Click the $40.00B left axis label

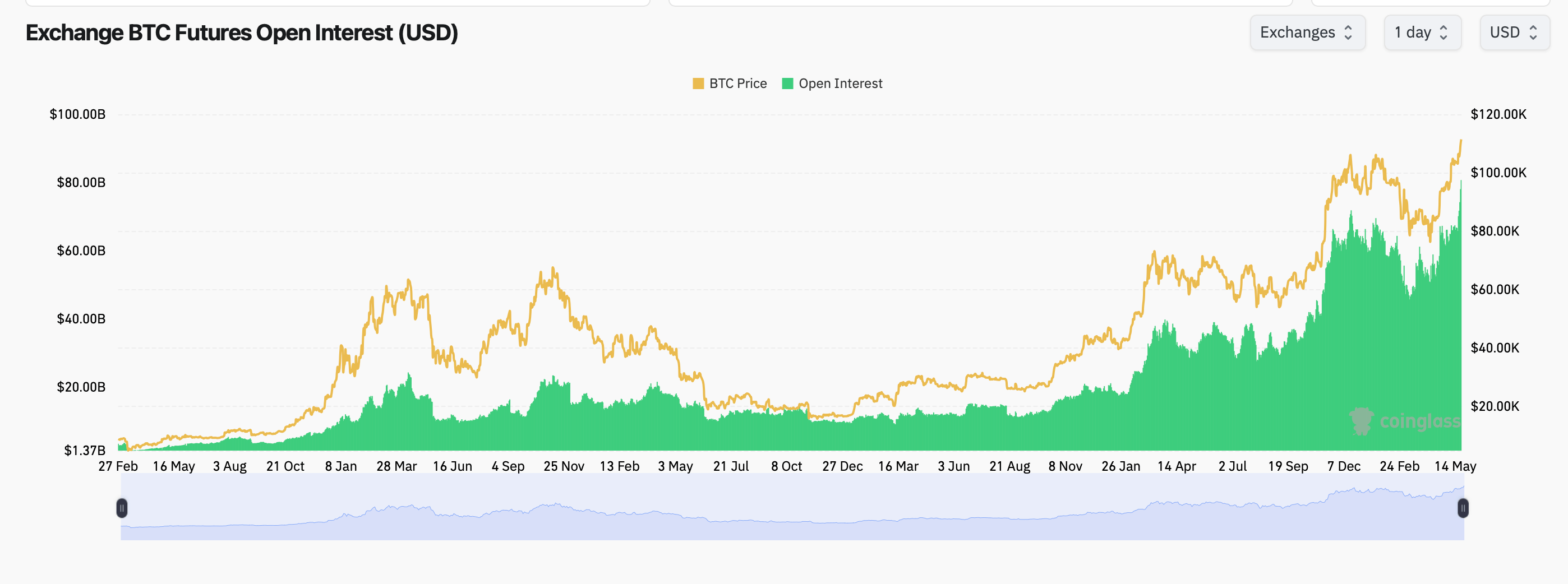pyautogui.click(x=81, y=319)
